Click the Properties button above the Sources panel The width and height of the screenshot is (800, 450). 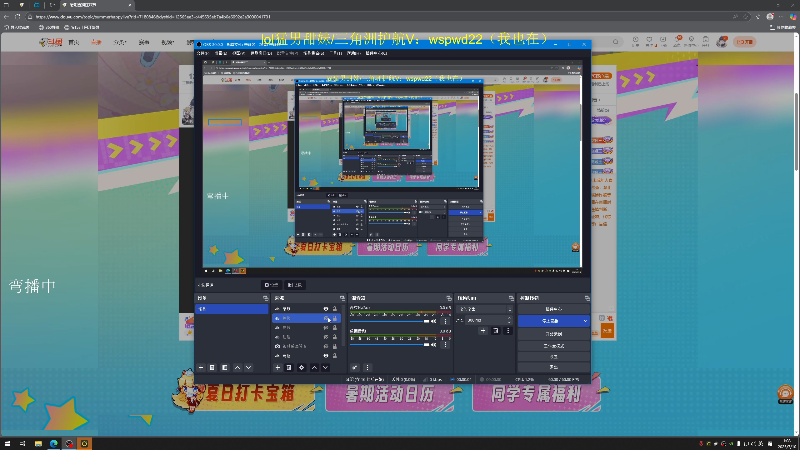click(271, 285)
